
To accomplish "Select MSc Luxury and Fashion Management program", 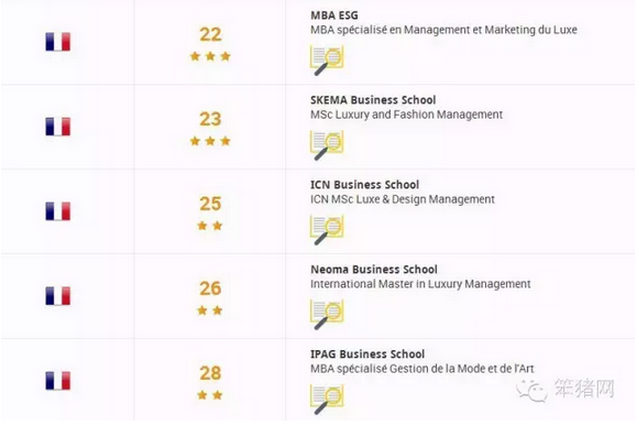I will (406, 115).
